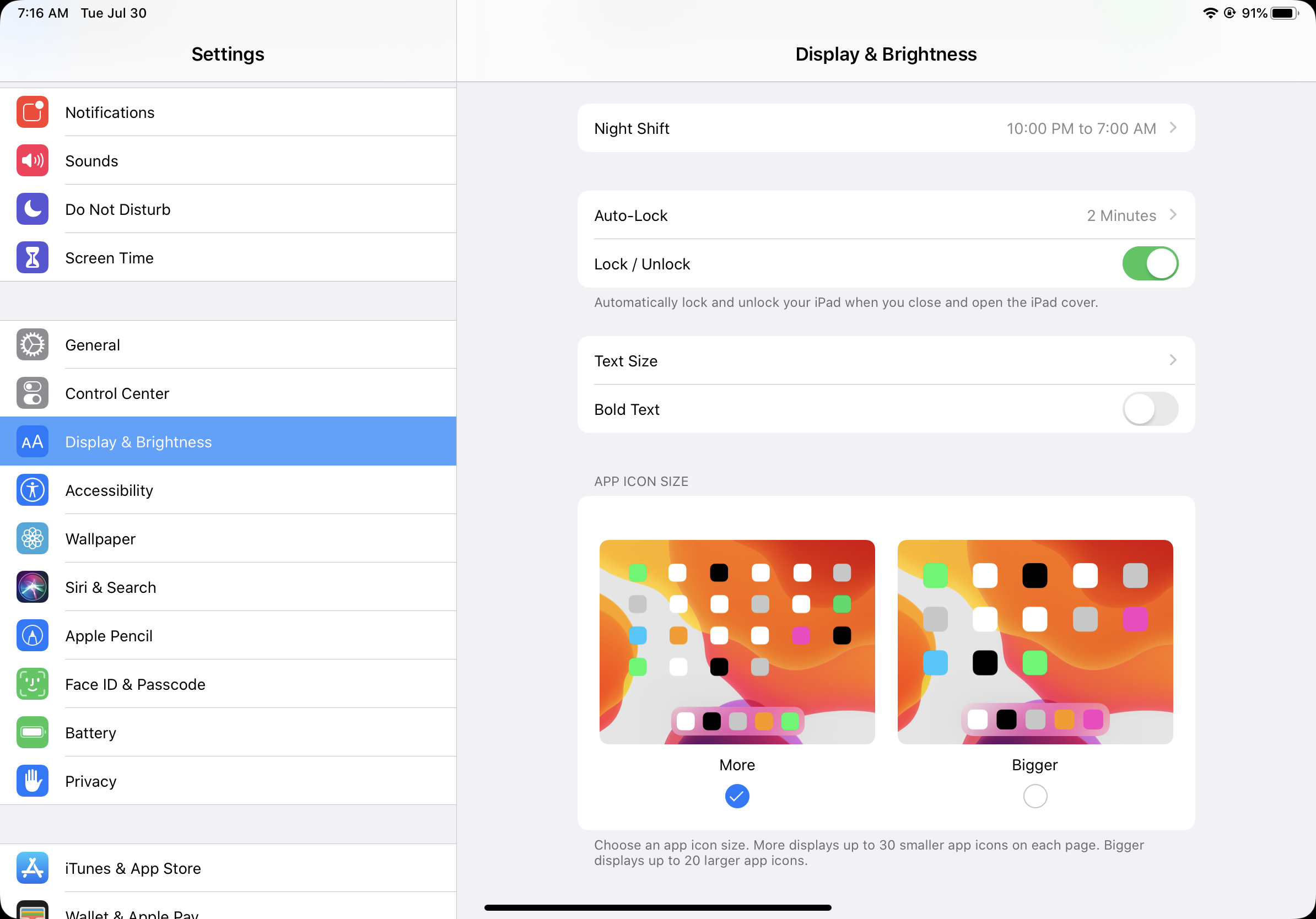Click the Accessibility sidebar icon
This screenshot has height=919, width=1316.
tap(32, 490)
